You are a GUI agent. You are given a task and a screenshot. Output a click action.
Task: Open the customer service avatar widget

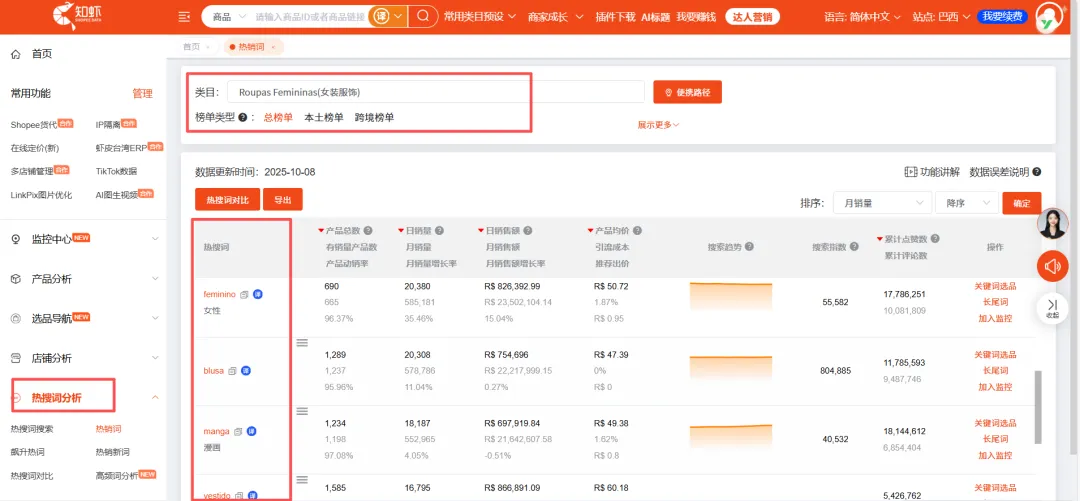coord(1052,224)
